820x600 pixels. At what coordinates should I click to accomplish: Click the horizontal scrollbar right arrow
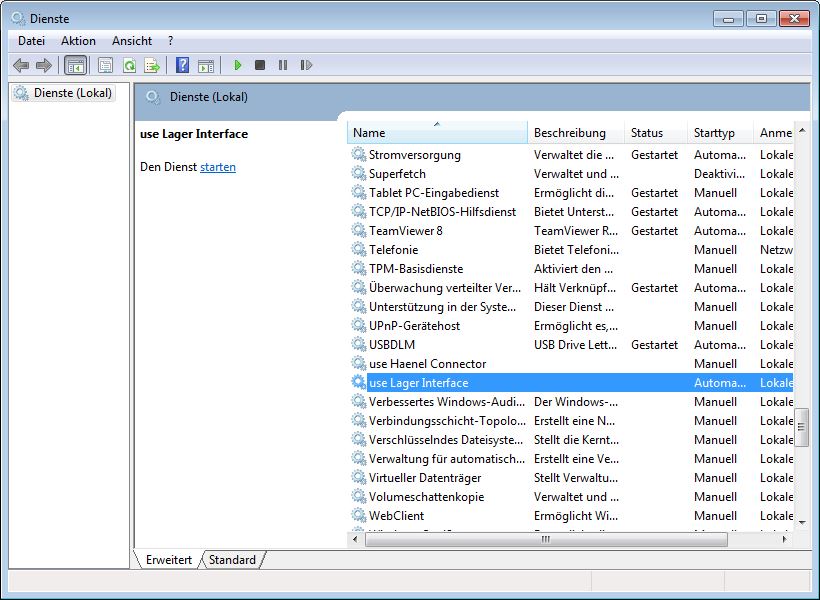[784, 539]
